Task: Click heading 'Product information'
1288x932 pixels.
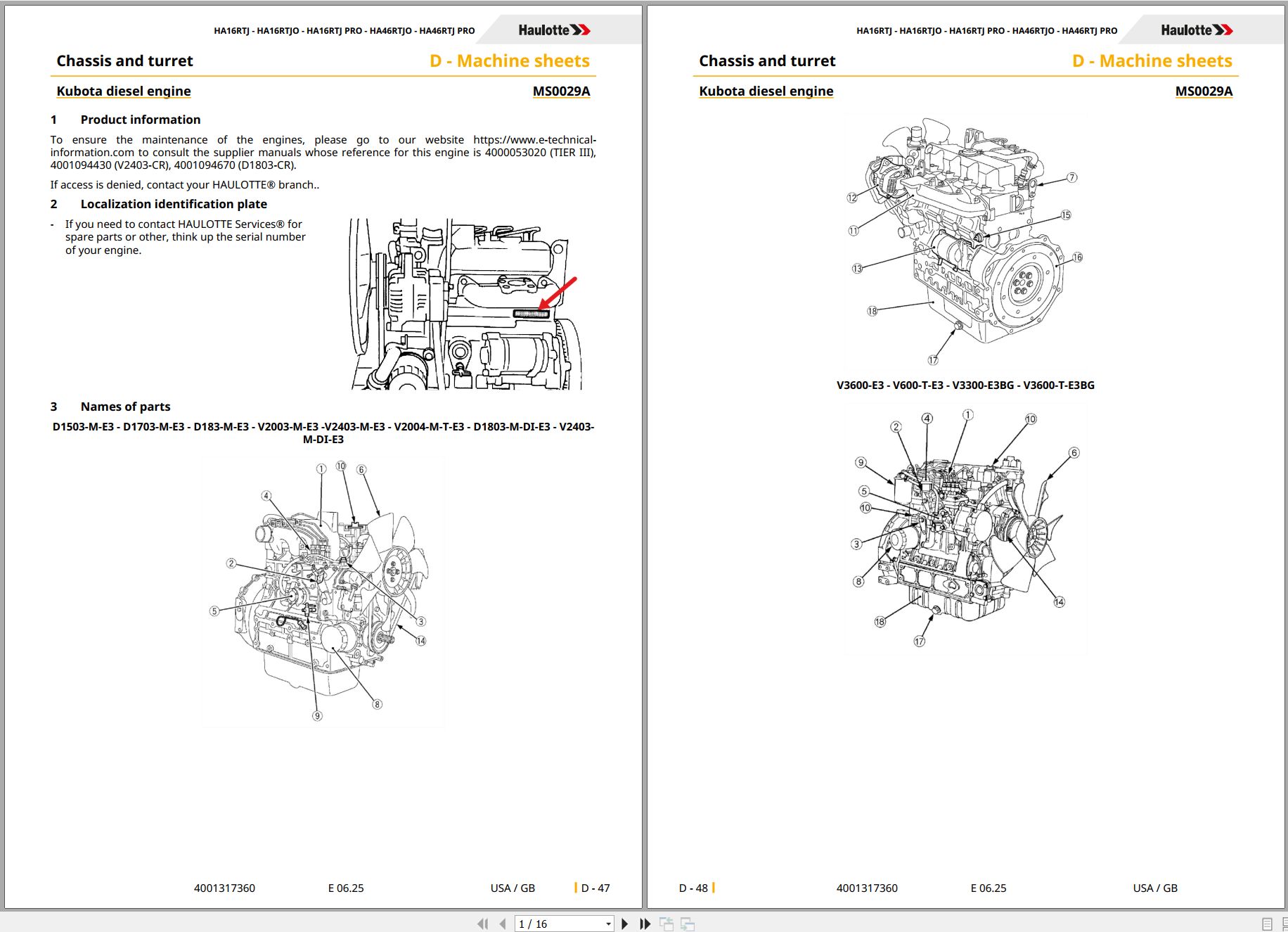Action: [141, 120]
